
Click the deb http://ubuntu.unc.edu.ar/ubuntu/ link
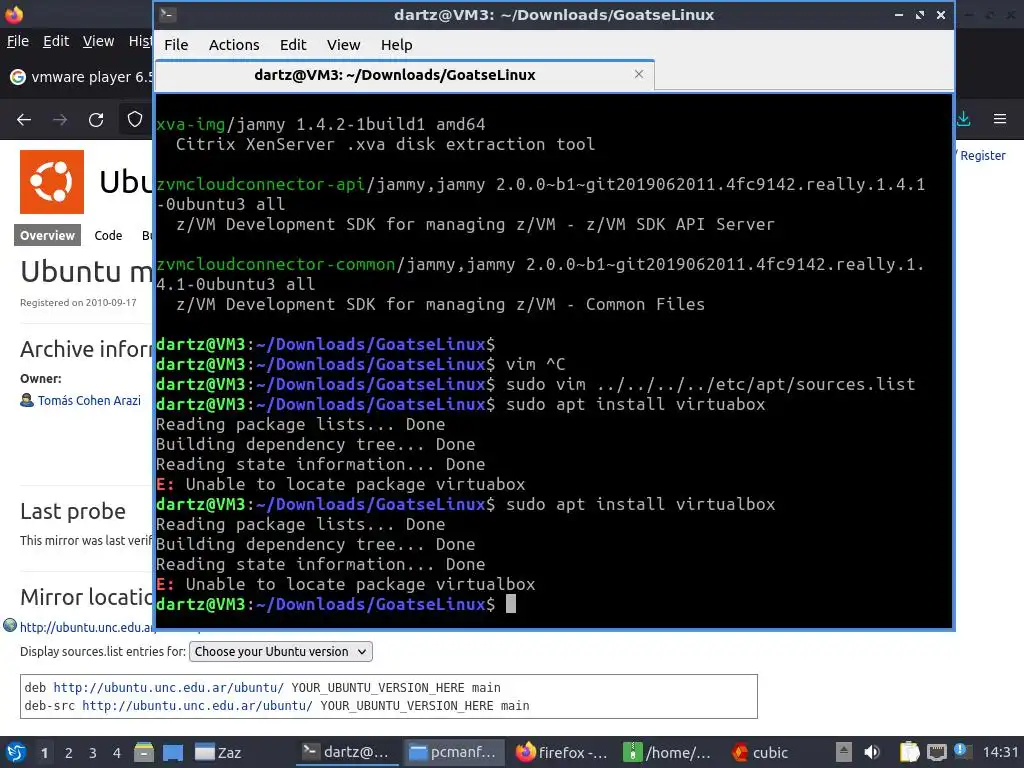[168, 688]
